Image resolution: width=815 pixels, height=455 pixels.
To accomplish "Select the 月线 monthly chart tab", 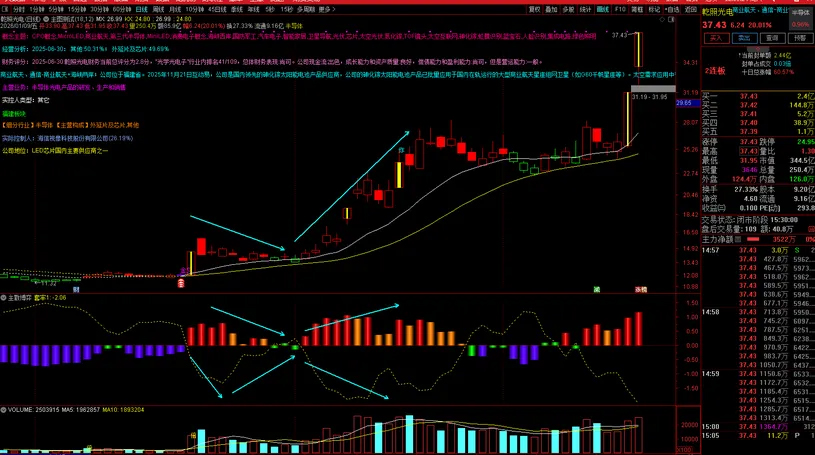I will coord(176,9).
